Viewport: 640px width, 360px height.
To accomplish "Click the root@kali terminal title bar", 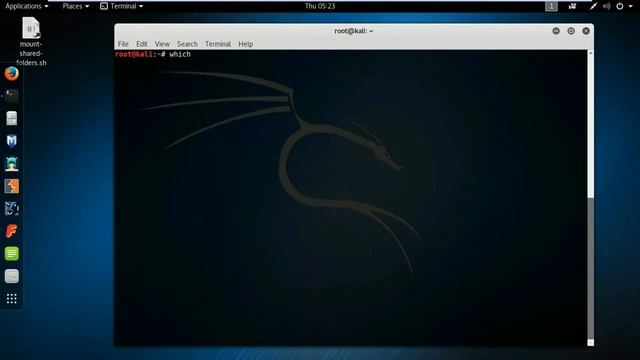I will (x=353, y=31).
